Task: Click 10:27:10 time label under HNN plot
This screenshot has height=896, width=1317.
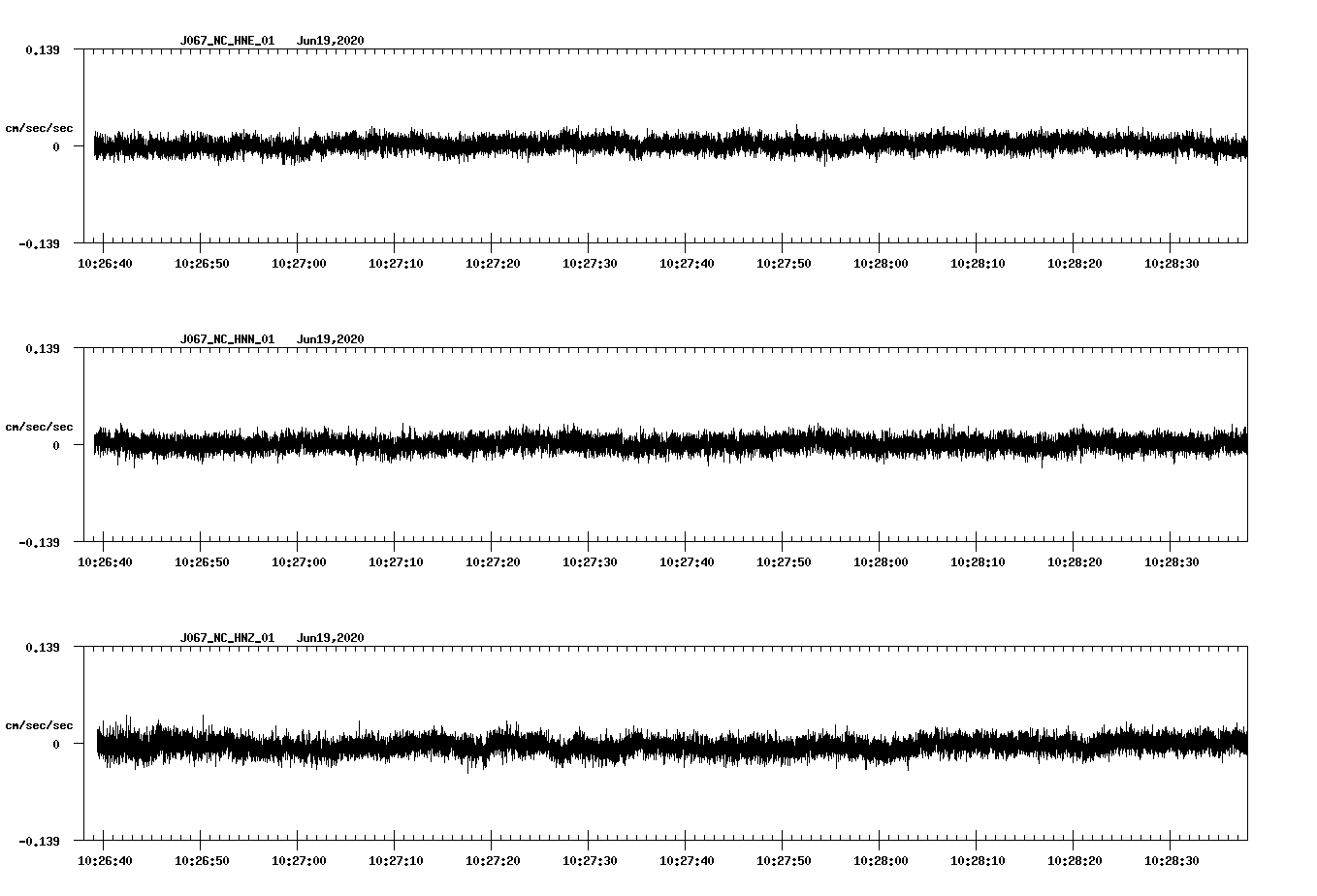Action: [396, 562]
